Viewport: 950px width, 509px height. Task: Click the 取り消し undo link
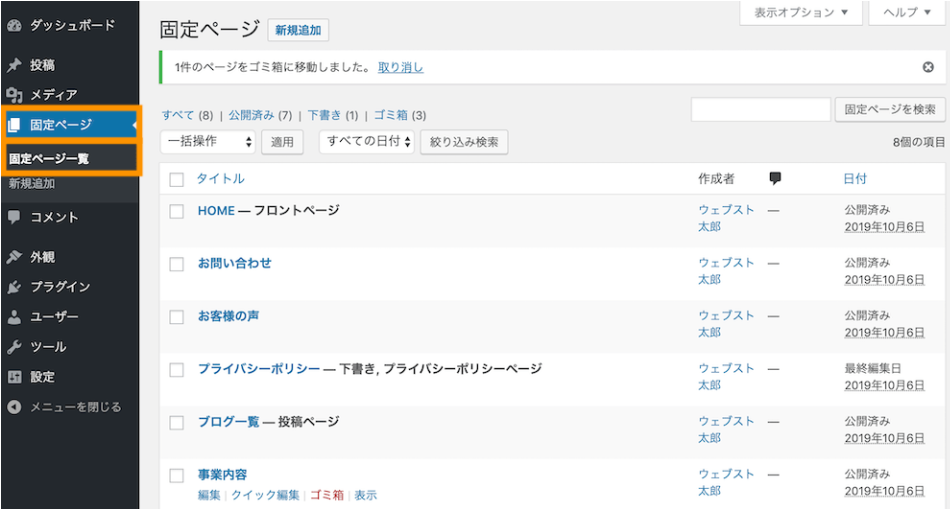point(400,67)
